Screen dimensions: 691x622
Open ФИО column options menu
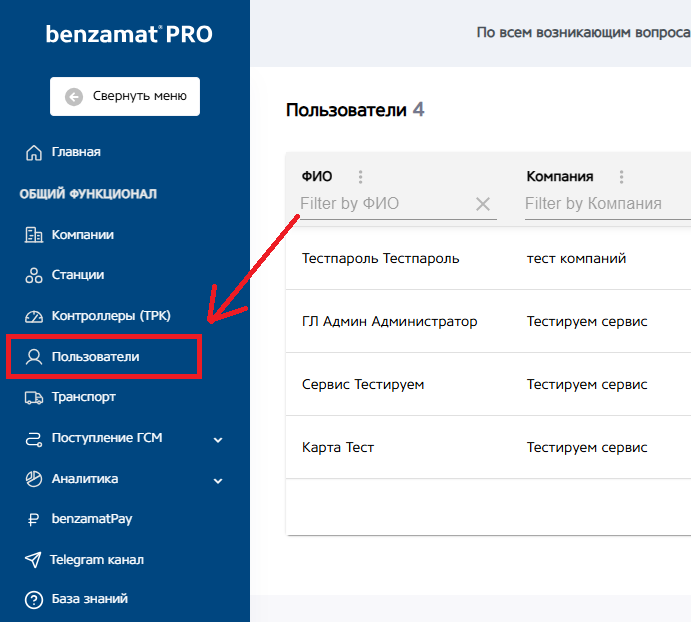coord(361,177)
